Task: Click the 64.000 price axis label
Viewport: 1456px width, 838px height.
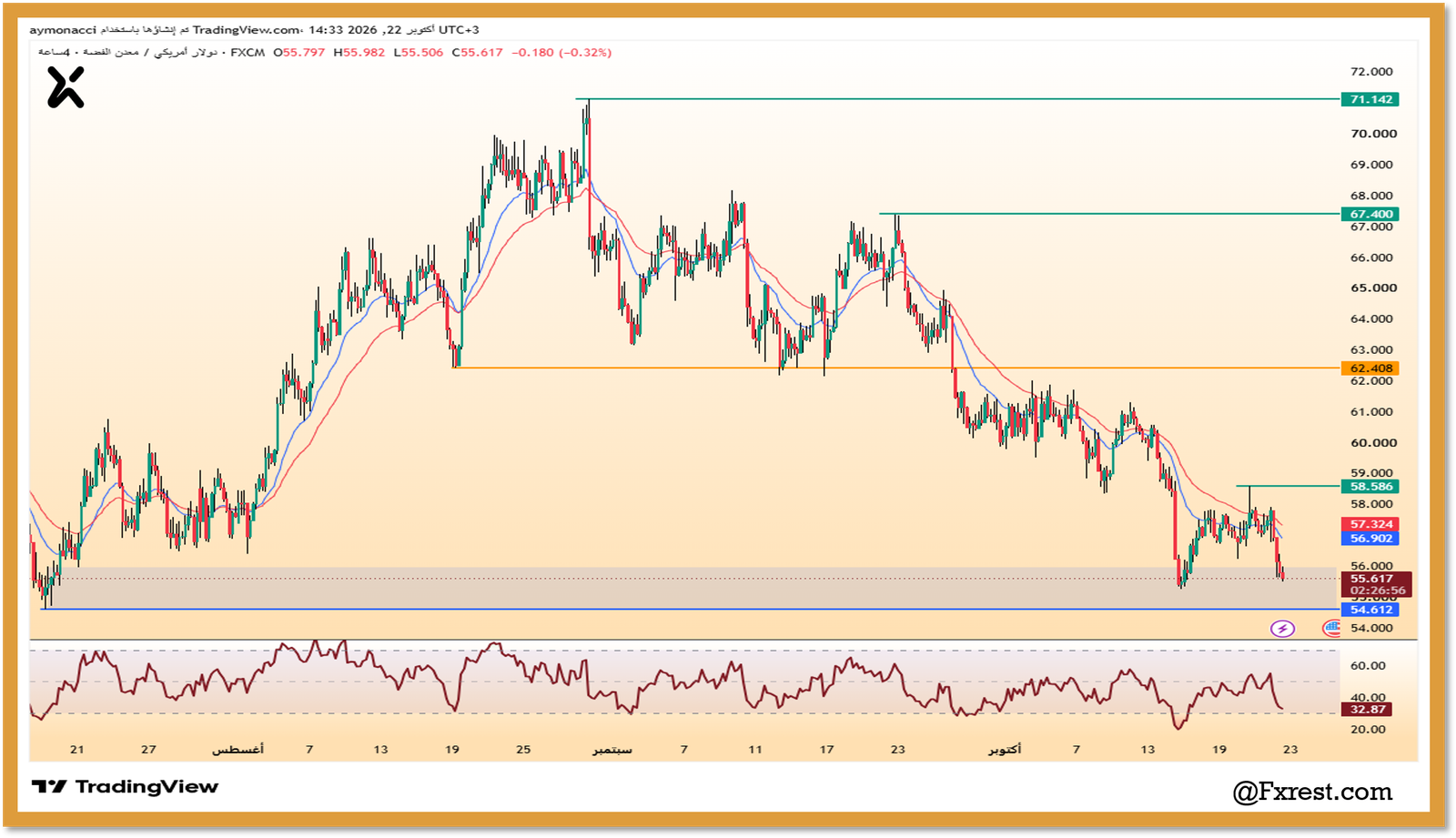Action: 1371,319
